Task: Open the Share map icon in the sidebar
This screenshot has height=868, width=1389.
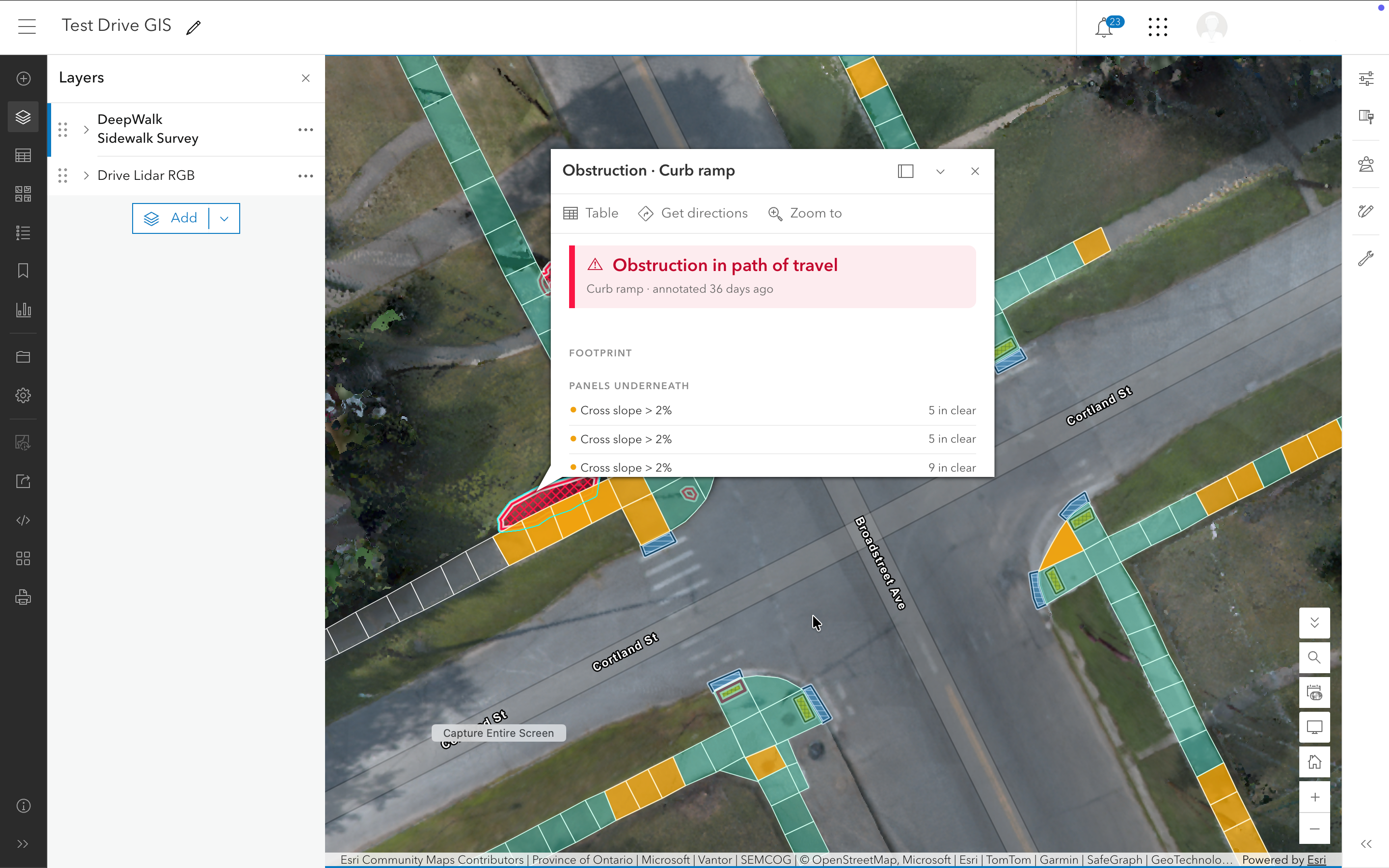Action: point(24,482)
